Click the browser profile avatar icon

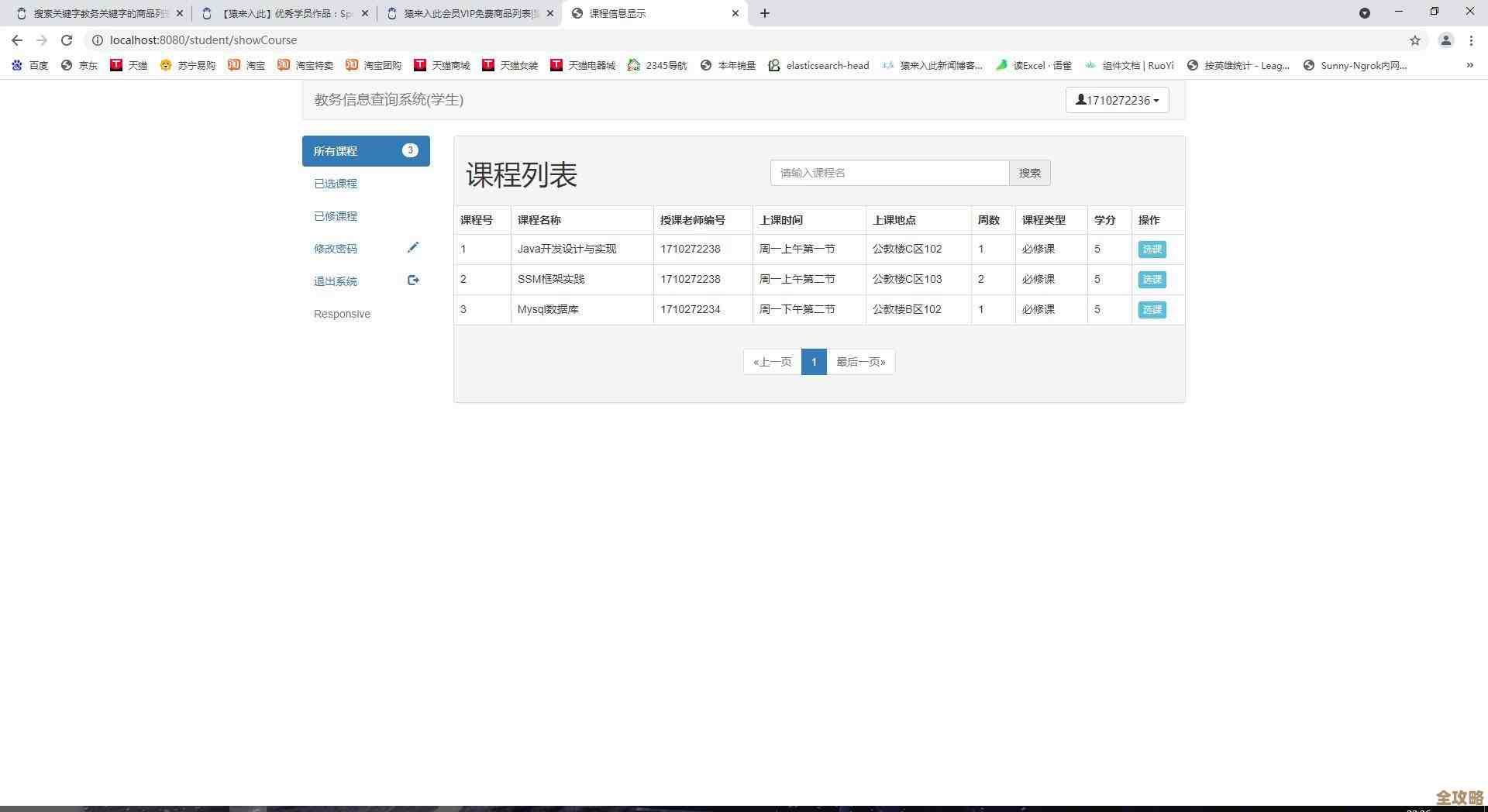[1445, 40]
